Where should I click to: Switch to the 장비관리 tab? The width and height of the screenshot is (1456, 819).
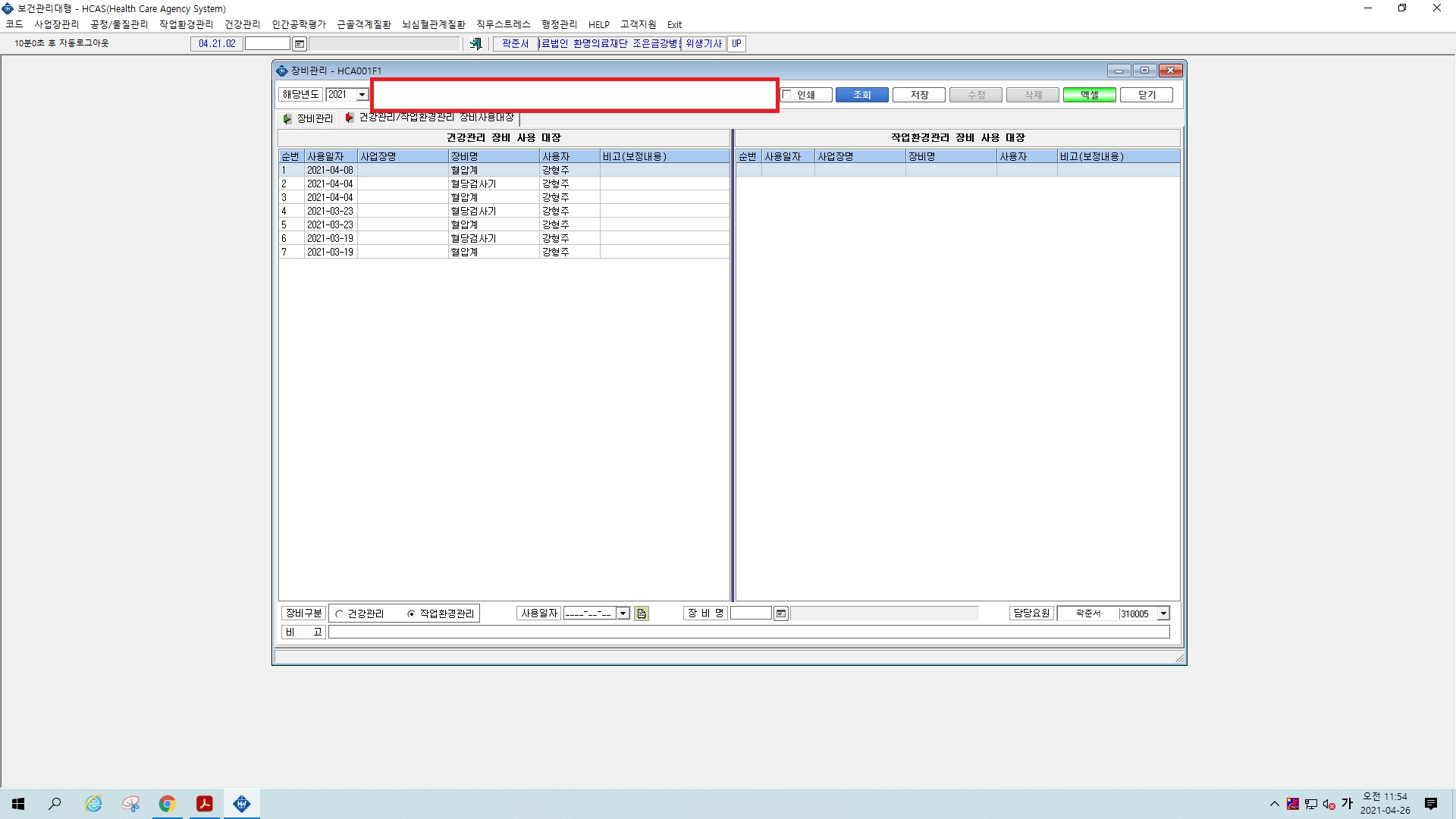pyautogui.click(x=309, y=118)
